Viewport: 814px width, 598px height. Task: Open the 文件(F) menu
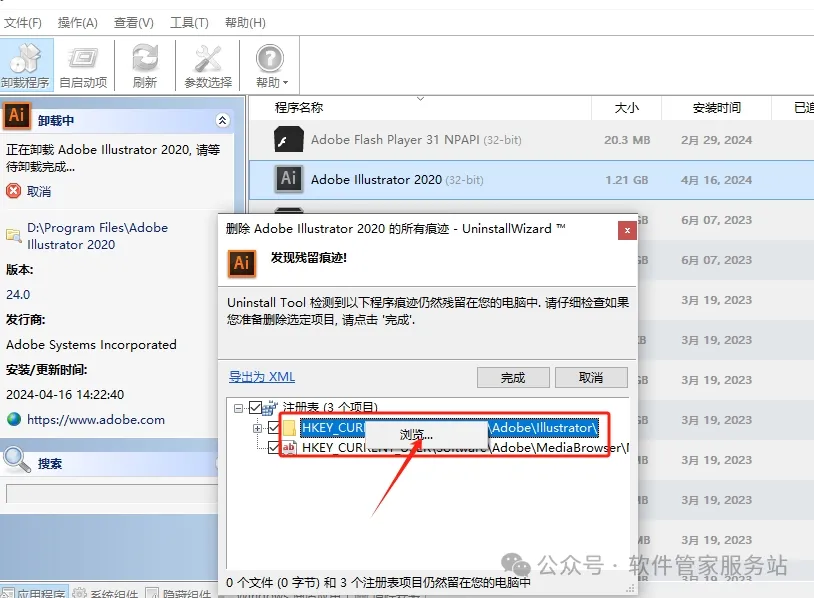coord(23,23)
